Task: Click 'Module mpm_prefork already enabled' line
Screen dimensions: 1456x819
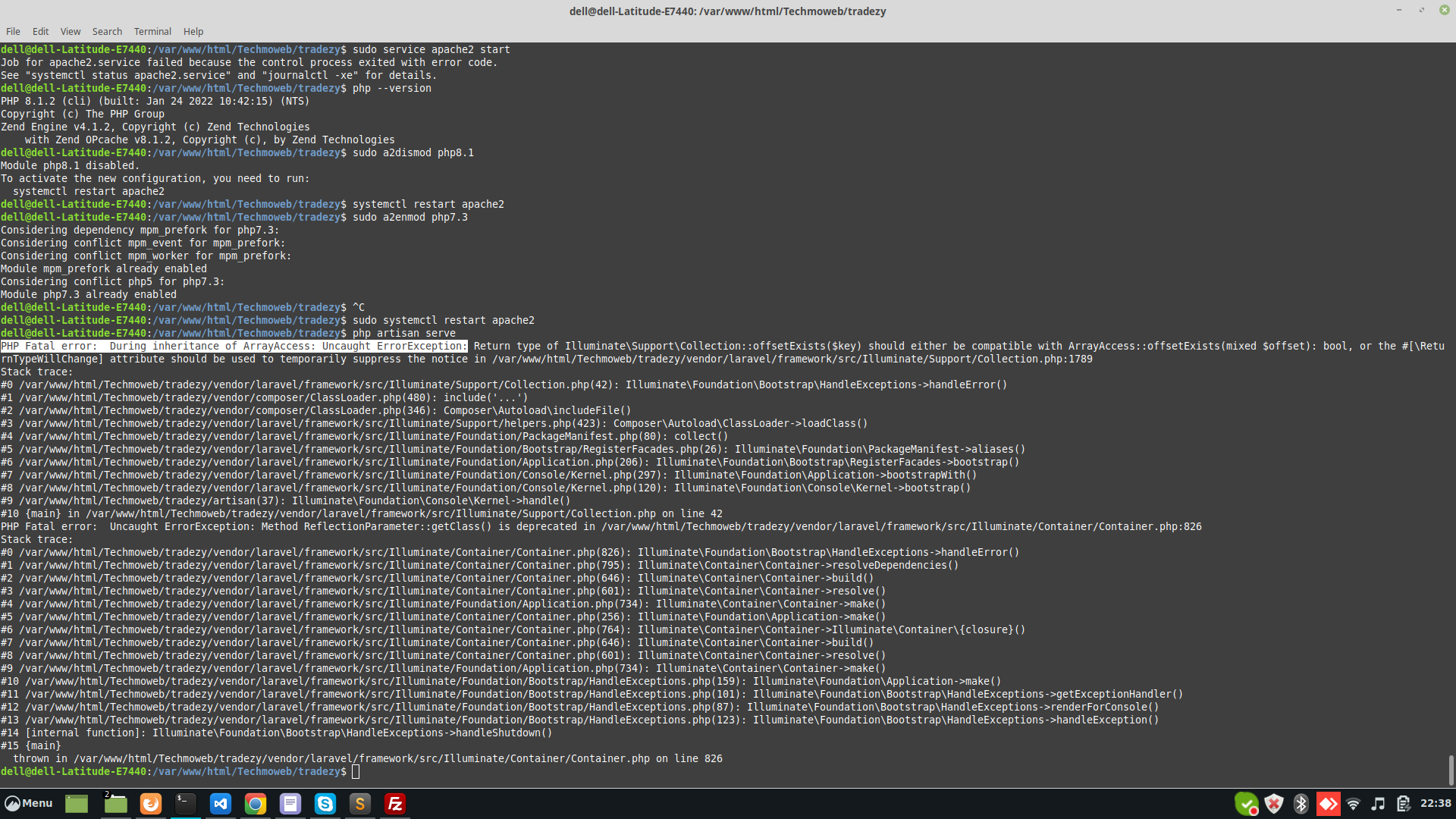Action: pos(103,268)
